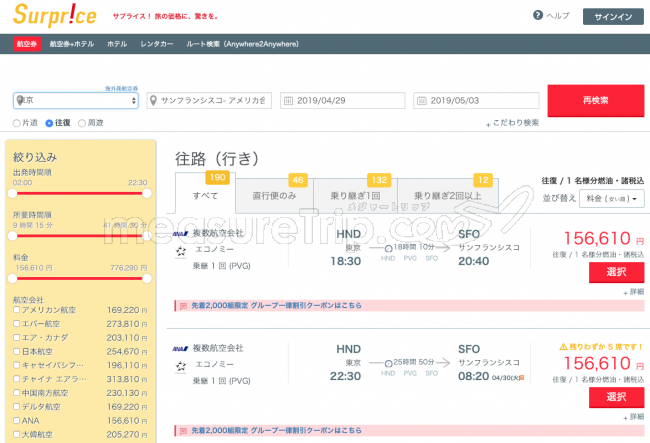This screenshot has height=443, width=650.
Task: Click the 海外発航空券 link
Action: (121, 88)
